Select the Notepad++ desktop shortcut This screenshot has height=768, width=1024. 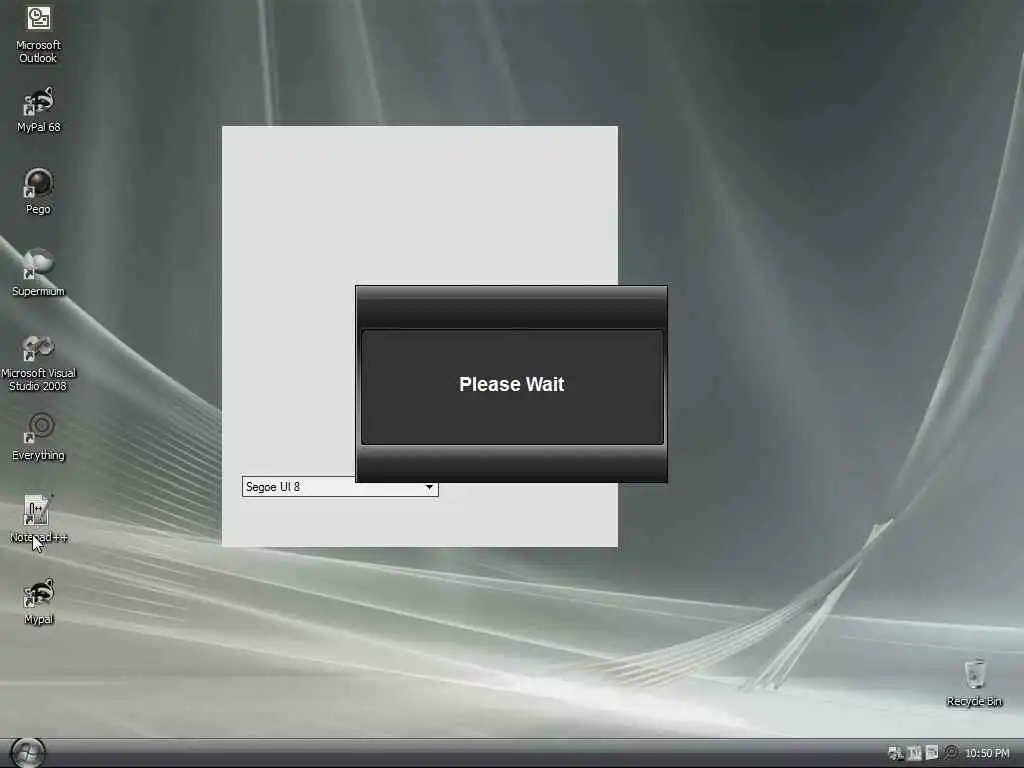pos(38,519)
